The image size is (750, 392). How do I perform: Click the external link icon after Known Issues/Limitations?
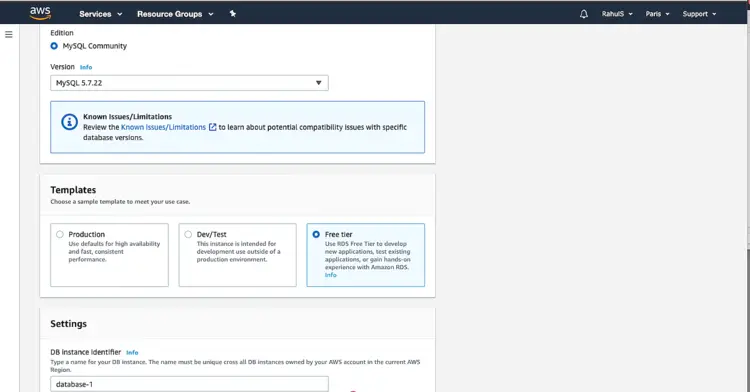point(212,127)
